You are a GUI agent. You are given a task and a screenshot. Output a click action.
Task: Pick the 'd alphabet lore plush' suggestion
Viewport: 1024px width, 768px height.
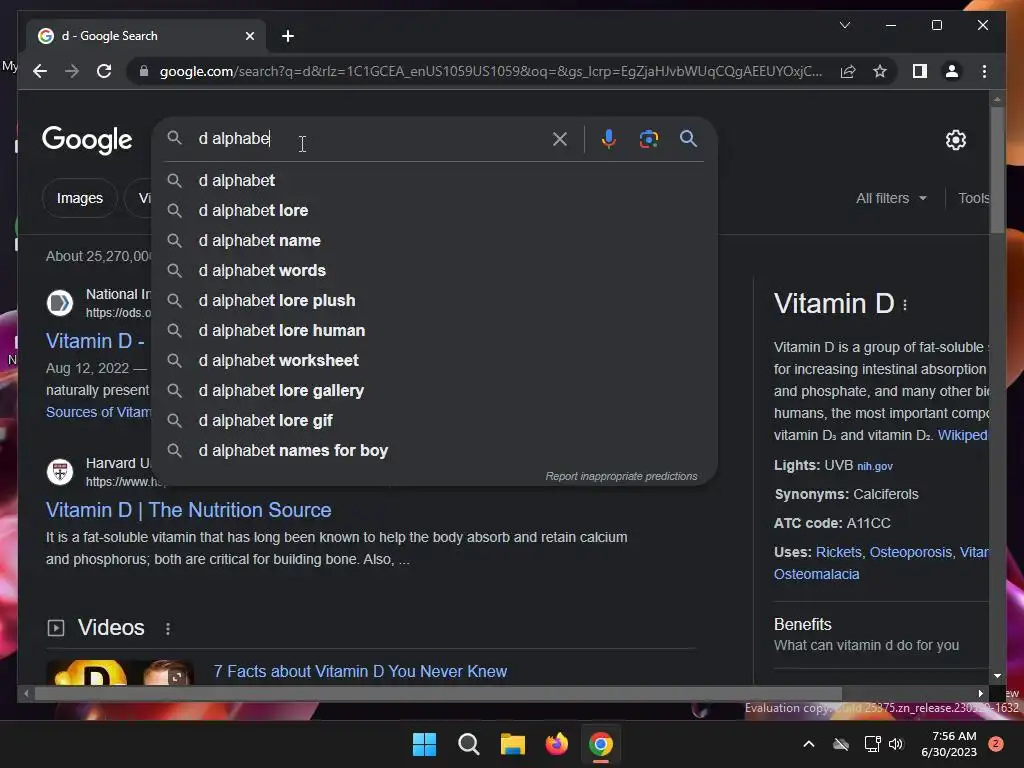(x=434, y=300)
